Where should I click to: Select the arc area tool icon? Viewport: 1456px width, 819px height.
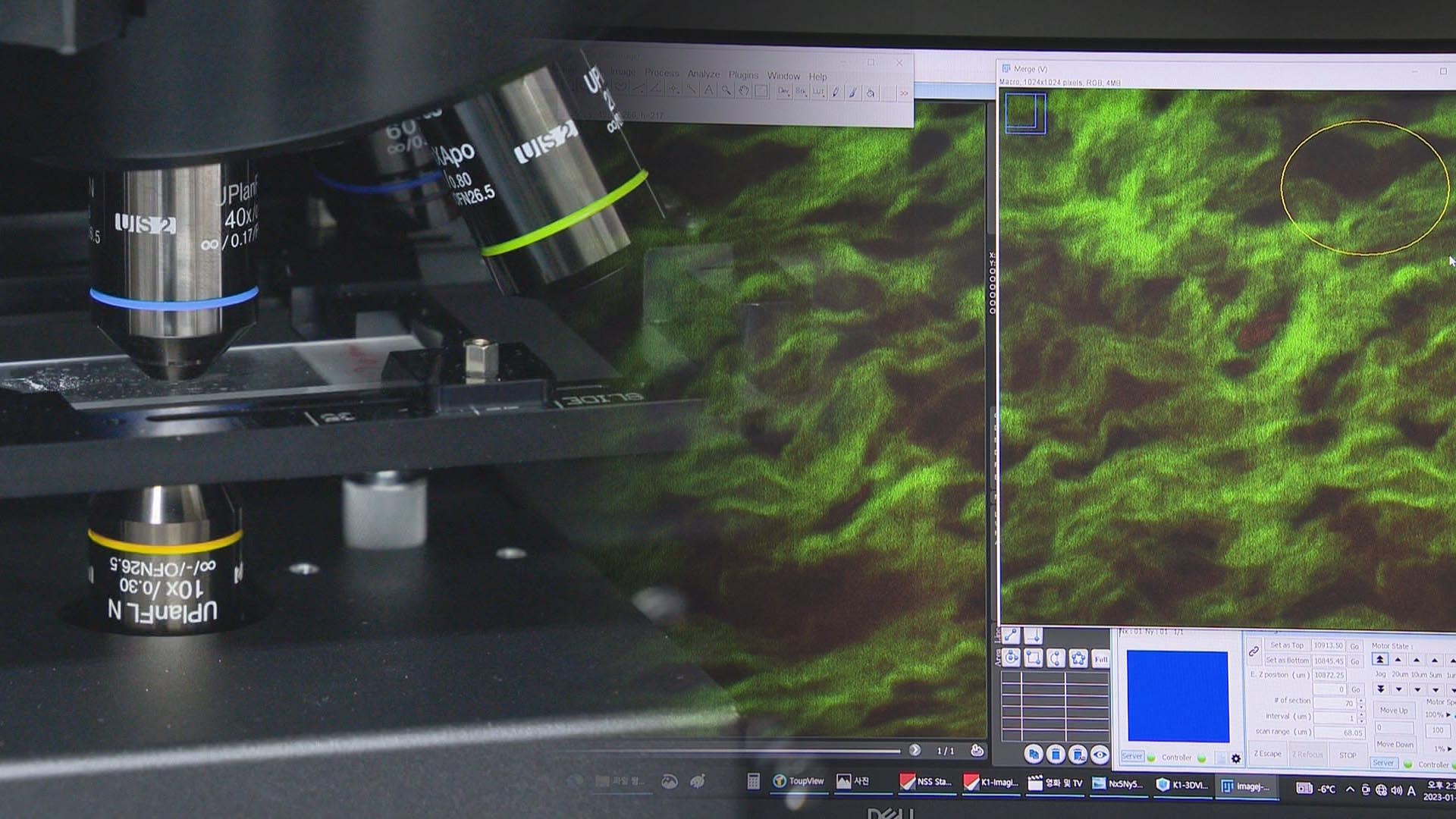[x=1056, y=658]
